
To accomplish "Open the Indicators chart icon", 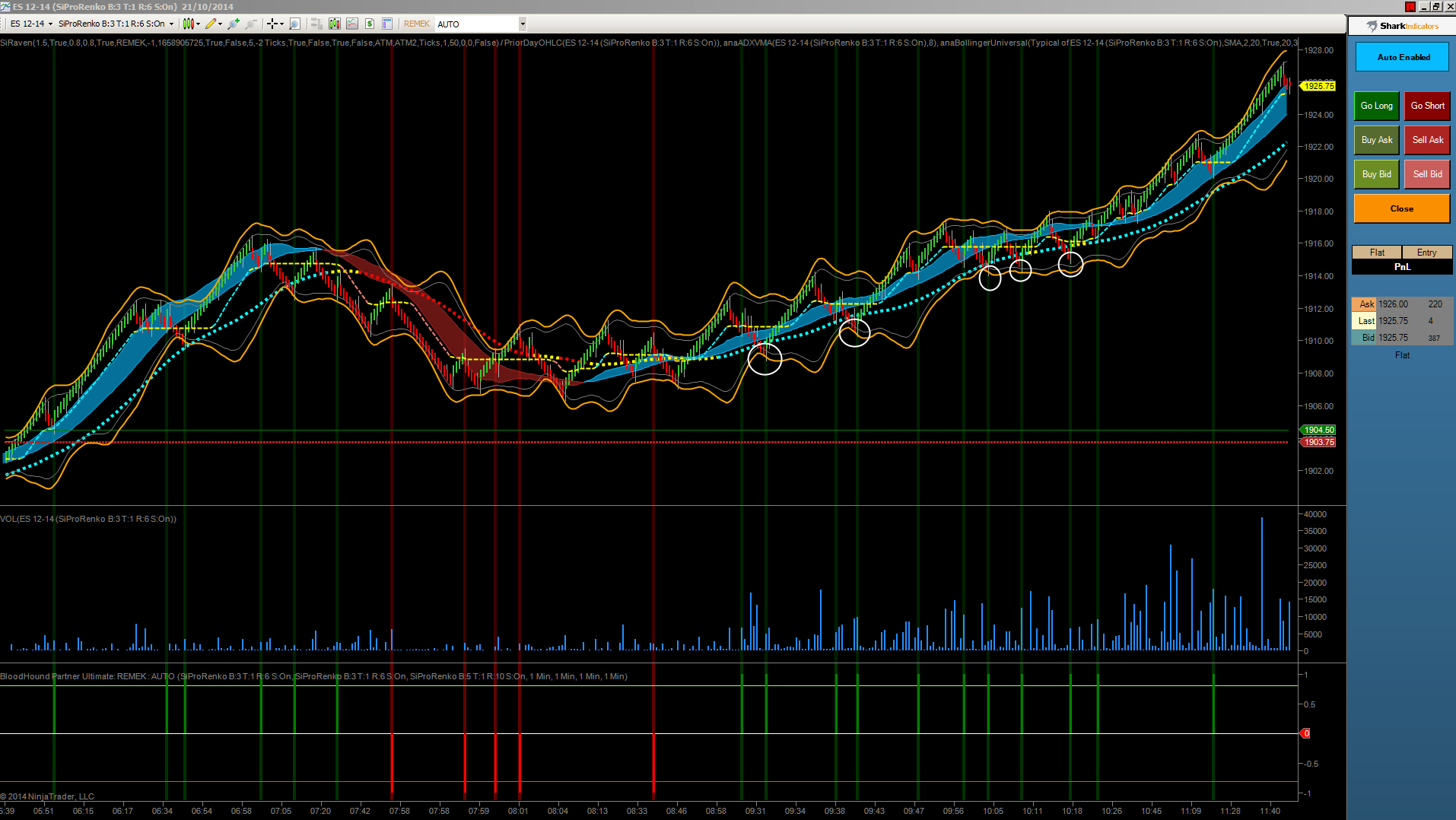I will pos(352,24).
